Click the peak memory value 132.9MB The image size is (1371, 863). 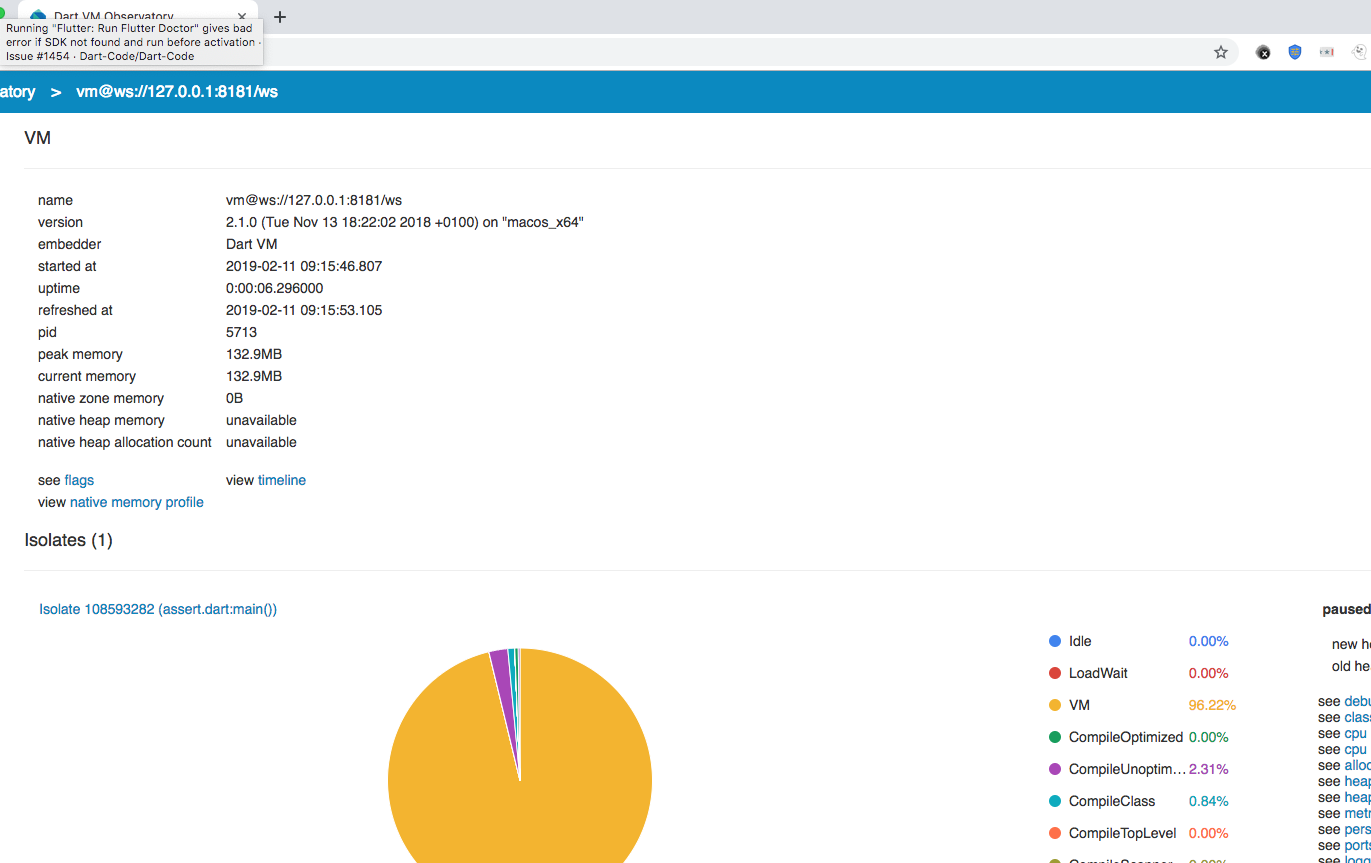pos(254,354)
